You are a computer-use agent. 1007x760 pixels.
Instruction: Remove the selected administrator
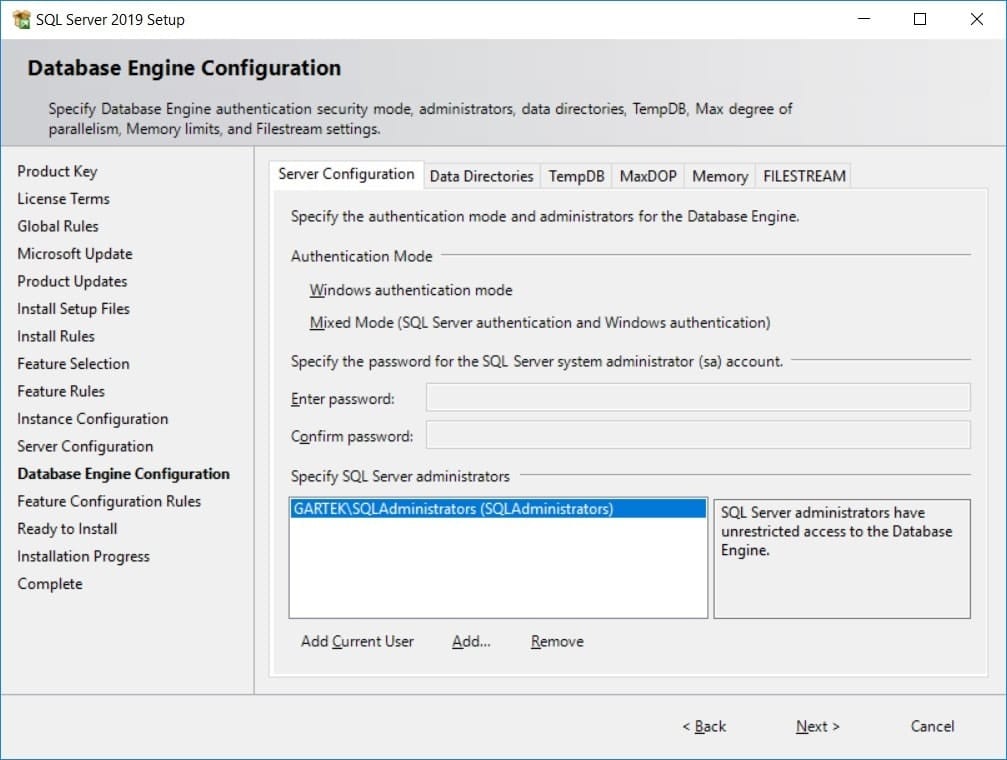click(556, 641)
